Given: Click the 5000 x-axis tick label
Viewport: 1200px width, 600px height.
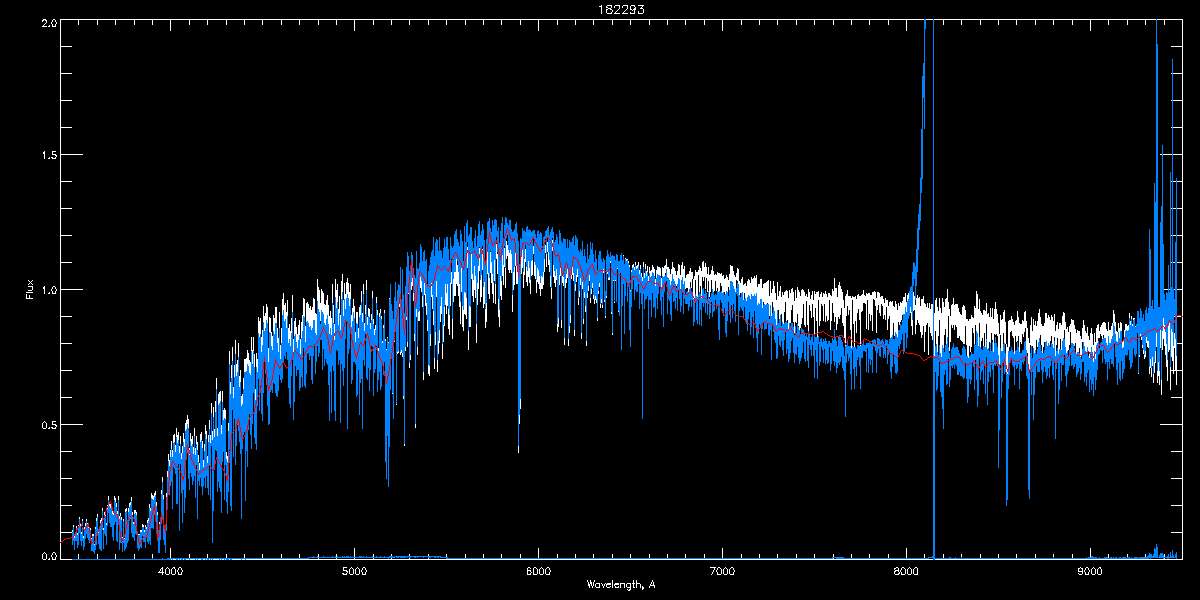Looking at the screenshot, I should (354, 572).
